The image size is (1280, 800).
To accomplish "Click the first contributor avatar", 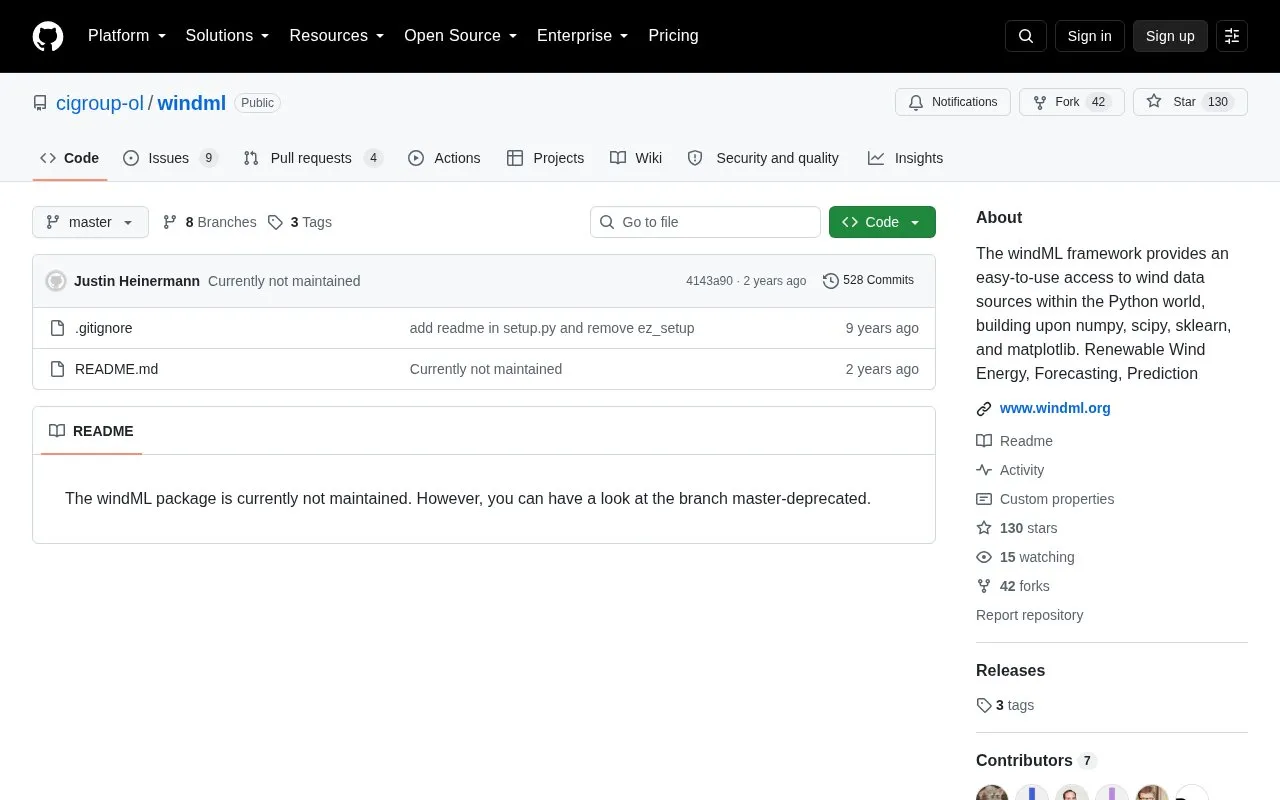I will coord(992,793).
